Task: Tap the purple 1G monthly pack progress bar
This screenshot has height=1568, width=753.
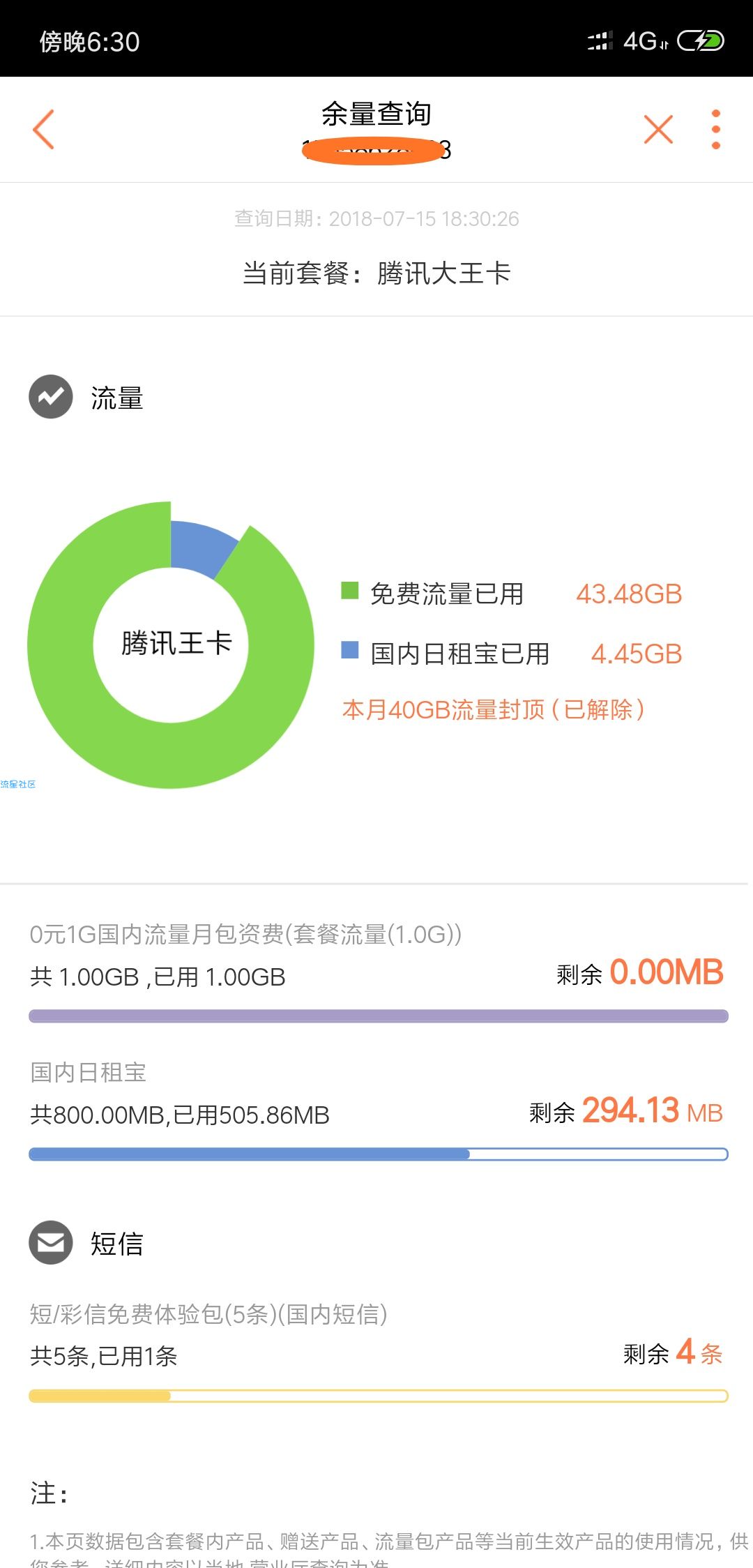Action: [x=378, y=1016]
